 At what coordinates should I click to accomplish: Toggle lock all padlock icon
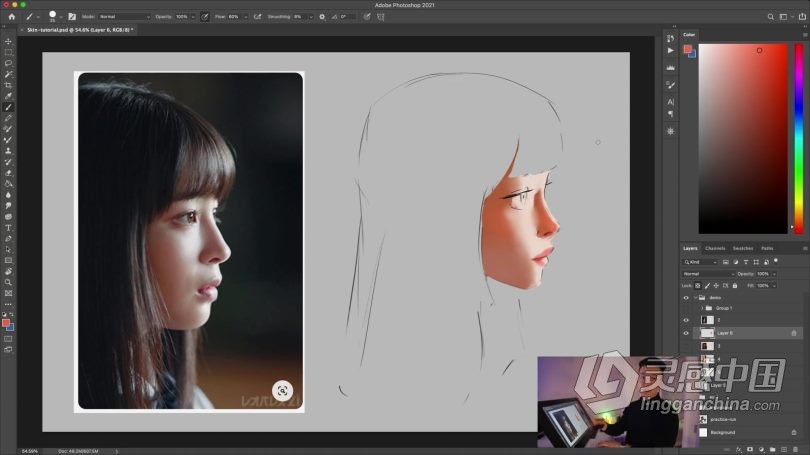[735, 286]
